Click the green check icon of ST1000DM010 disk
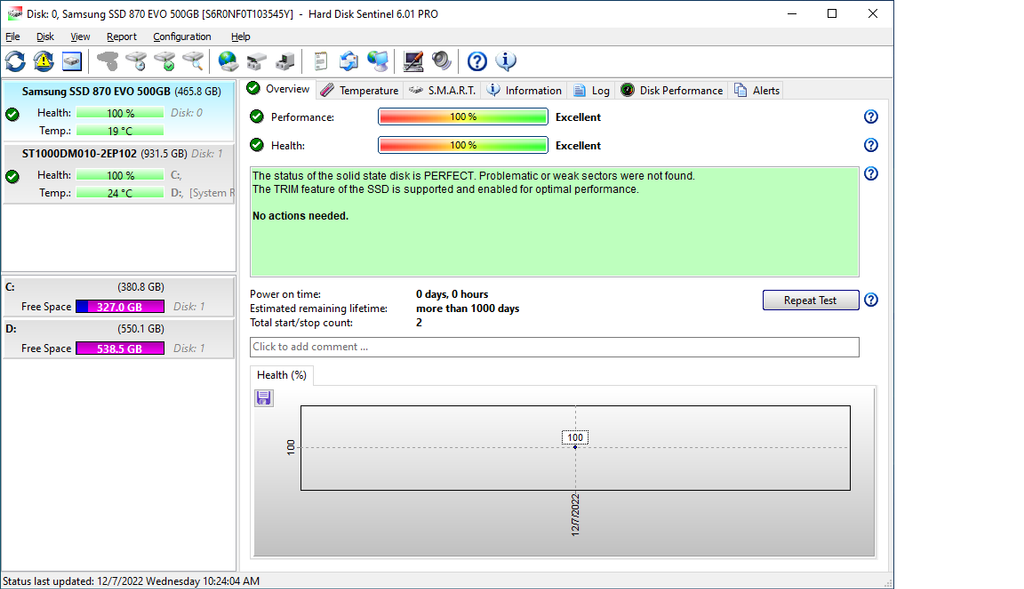1024x589 pixels. 12,176
